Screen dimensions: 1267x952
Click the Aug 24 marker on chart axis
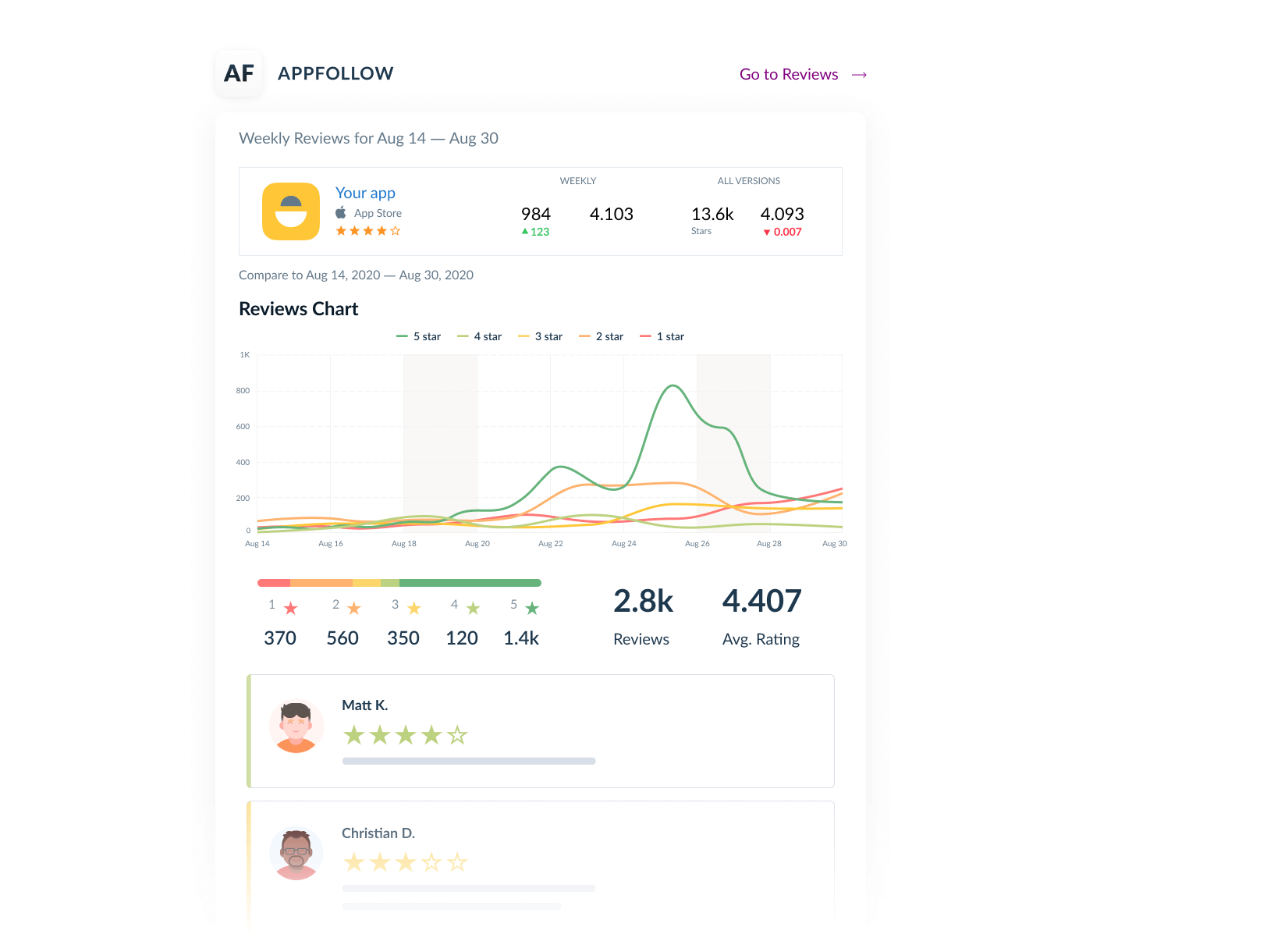coord(623,544)
